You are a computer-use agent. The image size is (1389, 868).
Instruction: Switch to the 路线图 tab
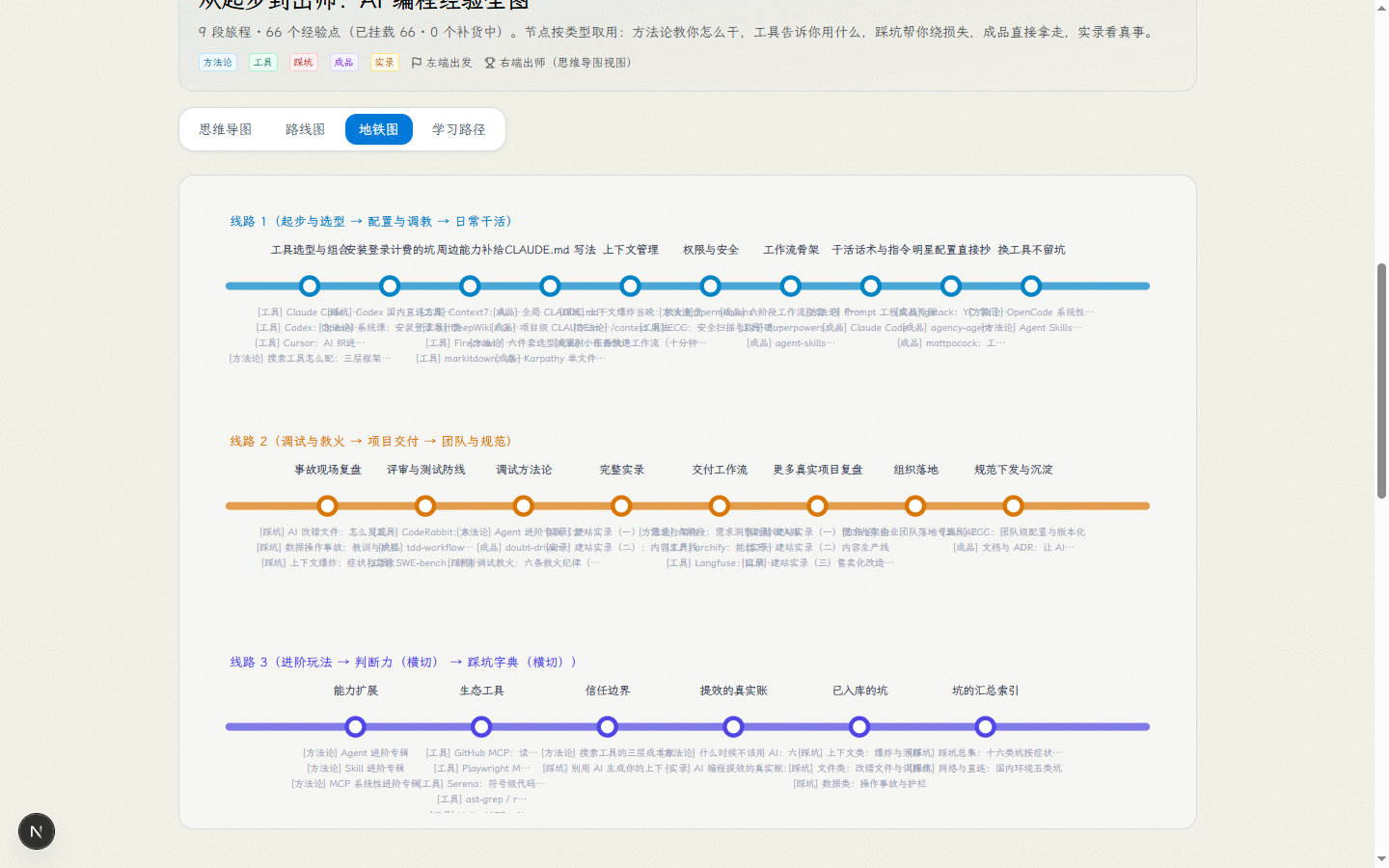point(305,129)
